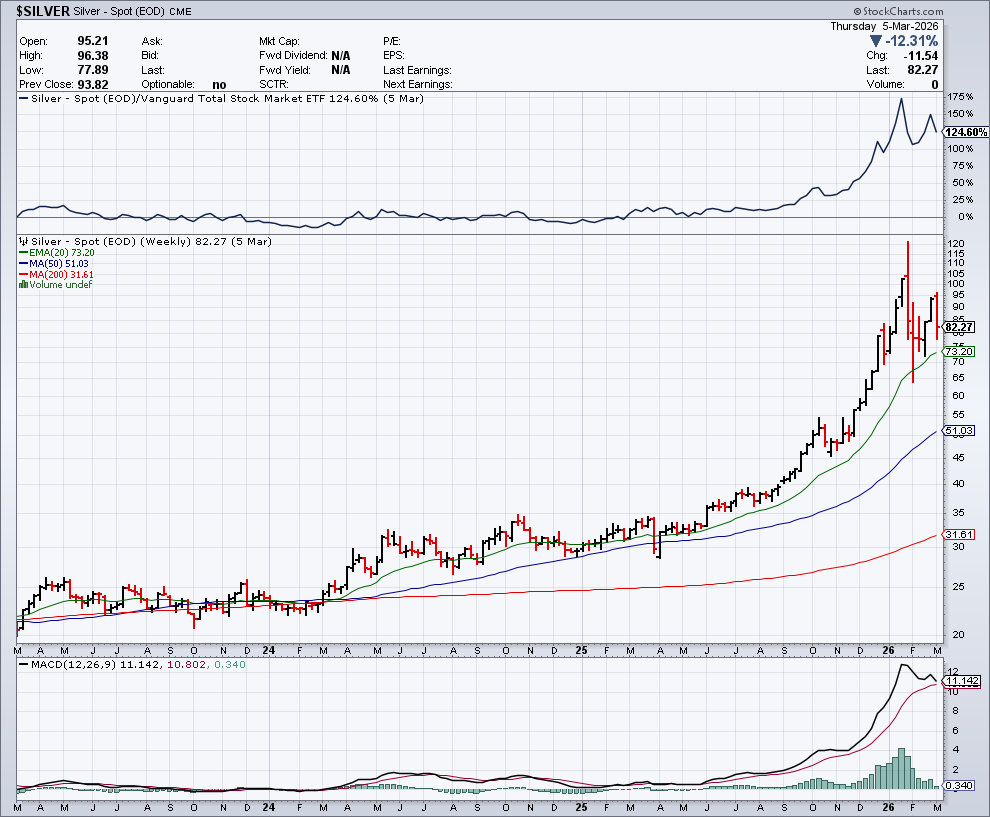Click the 82.27 last price tag
990x817 pixels.
(958, 327)
